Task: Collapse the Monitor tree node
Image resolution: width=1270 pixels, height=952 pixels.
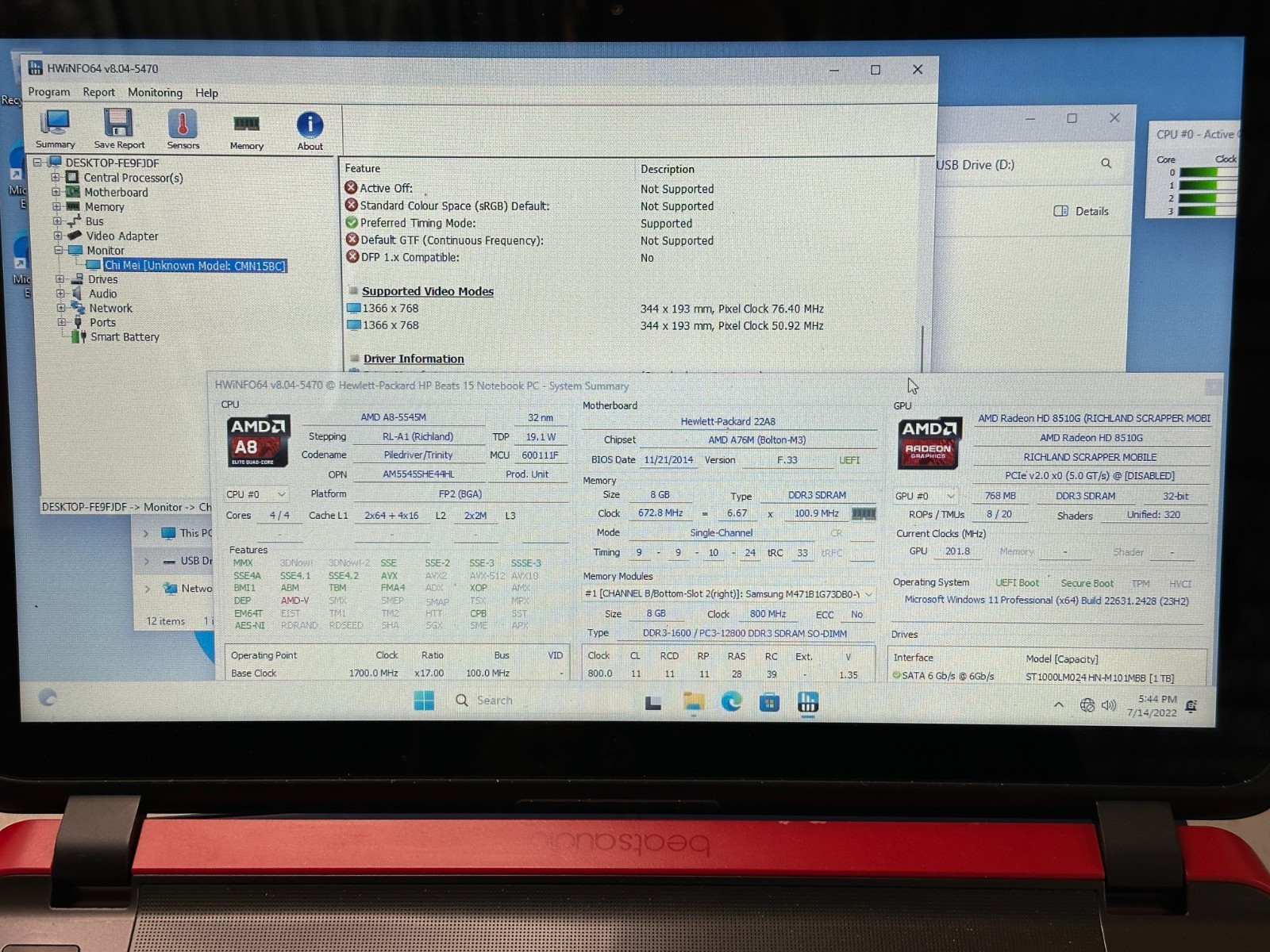Action: click(58, 250)
